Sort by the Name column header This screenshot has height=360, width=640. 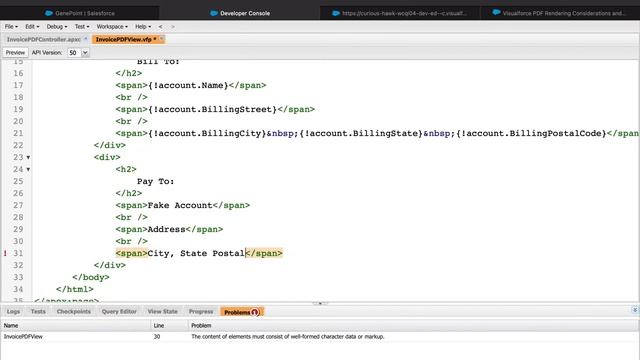coord(76,325)
